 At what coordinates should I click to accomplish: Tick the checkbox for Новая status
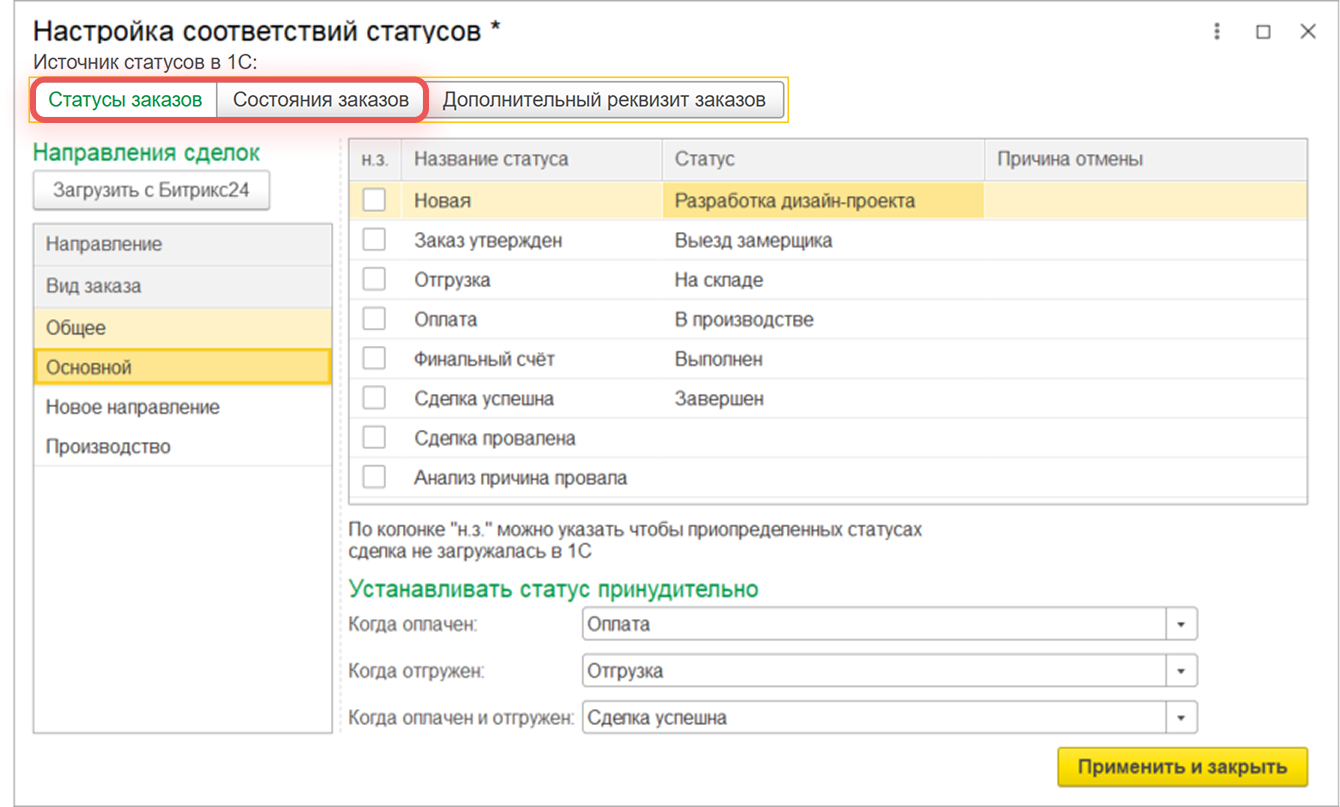pos(374,201)
